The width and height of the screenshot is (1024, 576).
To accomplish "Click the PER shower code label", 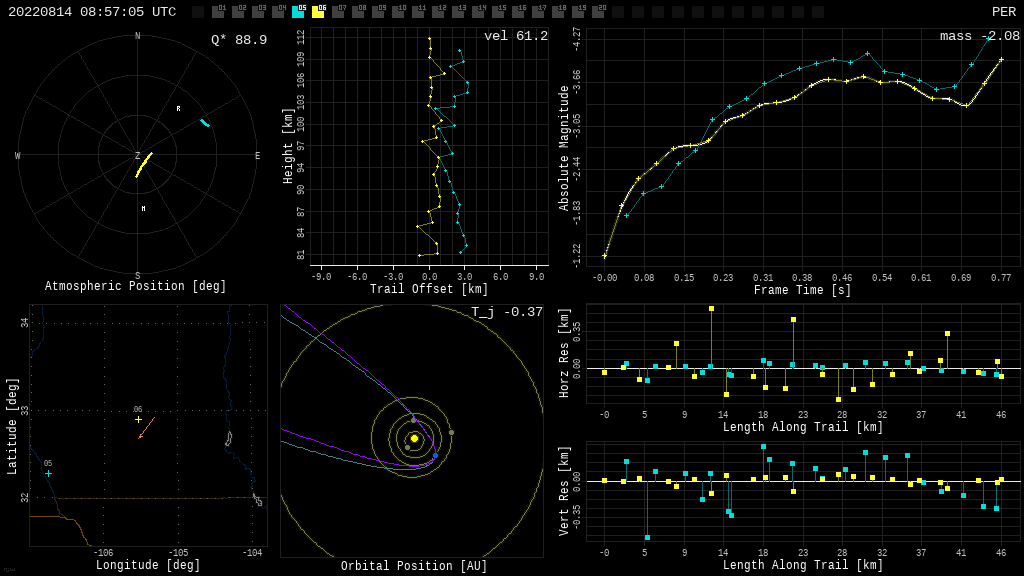I will pos(1003,12).
